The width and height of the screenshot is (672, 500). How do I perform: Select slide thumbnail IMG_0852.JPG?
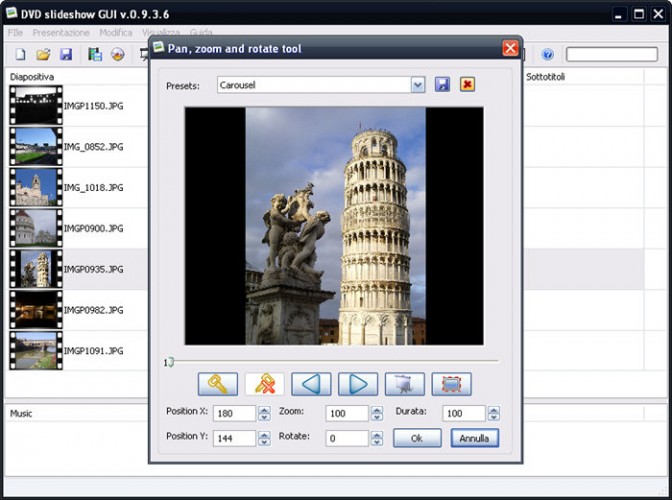pos(36,147)
